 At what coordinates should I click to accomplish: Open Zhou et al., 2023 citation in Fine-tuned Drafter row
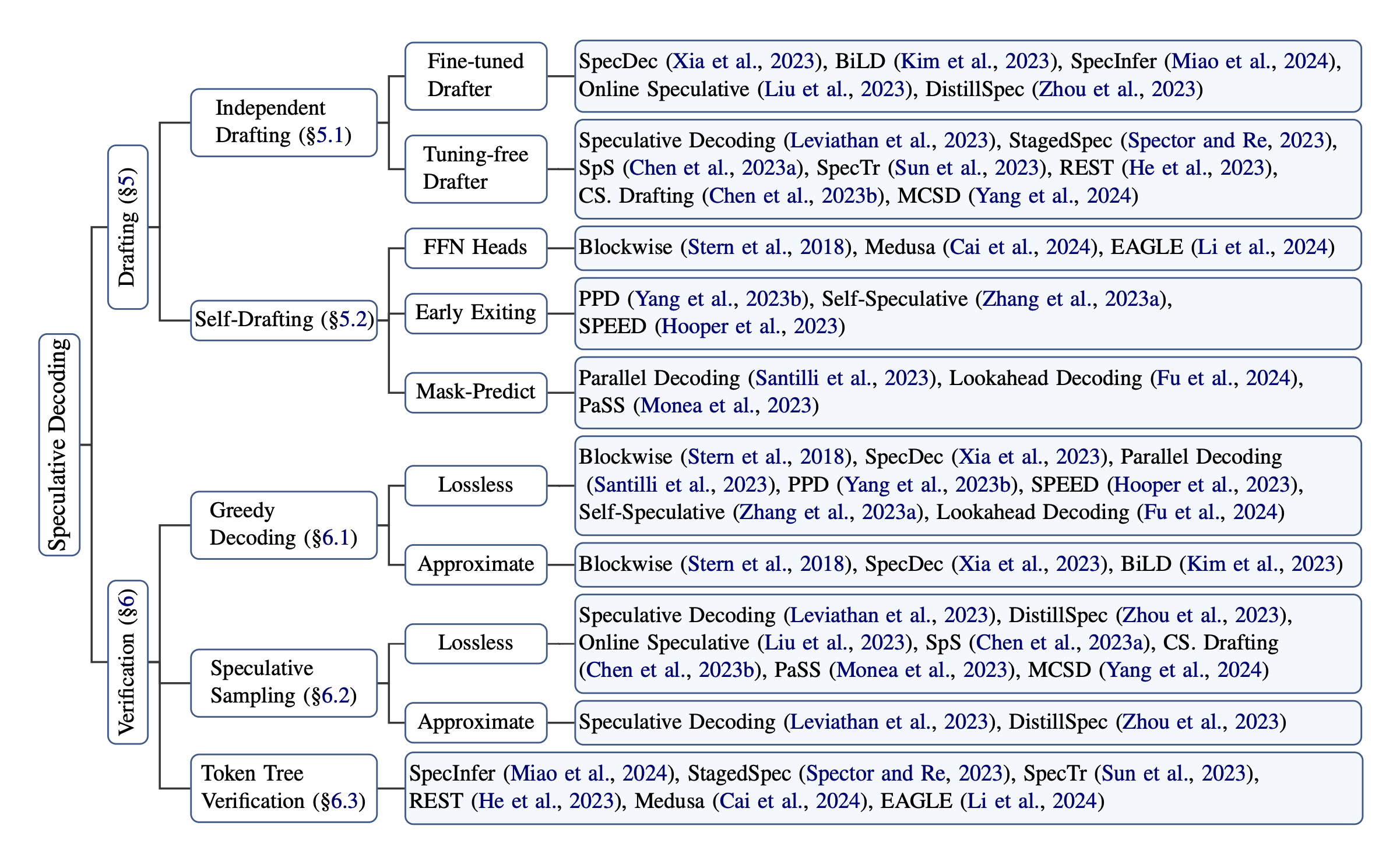(x=1117, y=89)
